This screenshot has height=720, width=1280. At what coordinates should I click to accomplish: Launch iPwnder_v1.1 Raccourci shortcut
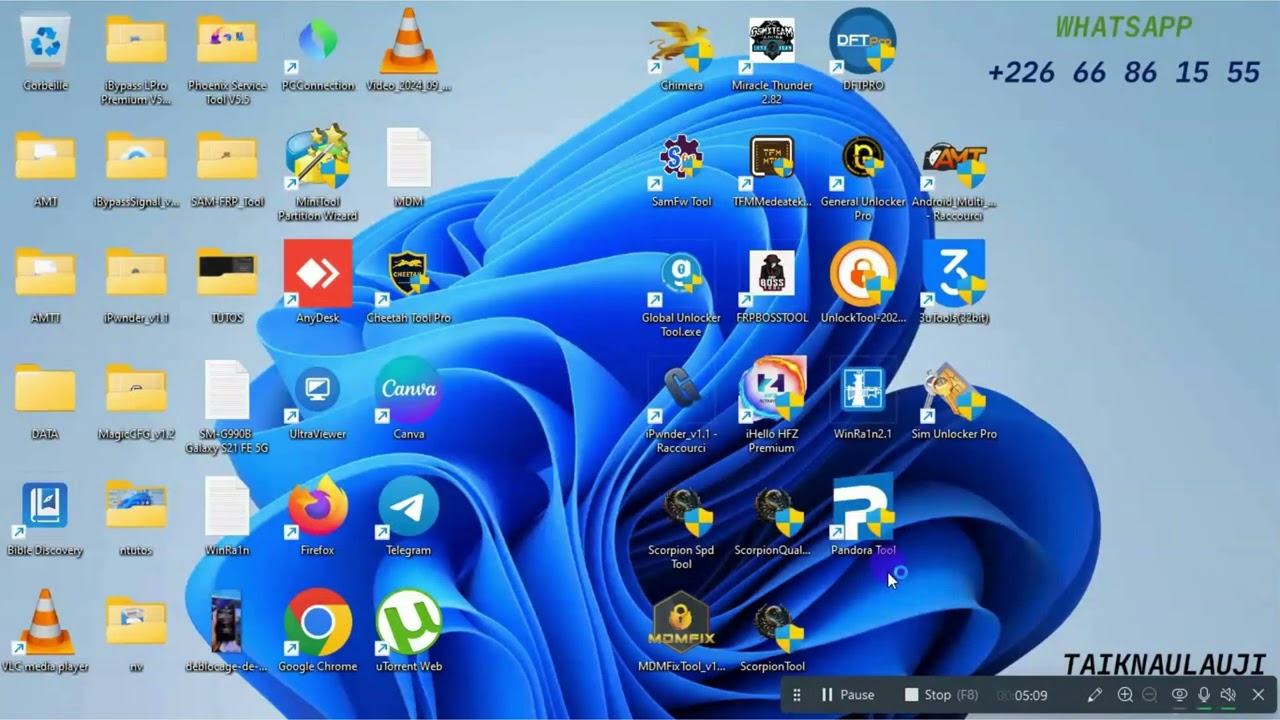[681, 392]
